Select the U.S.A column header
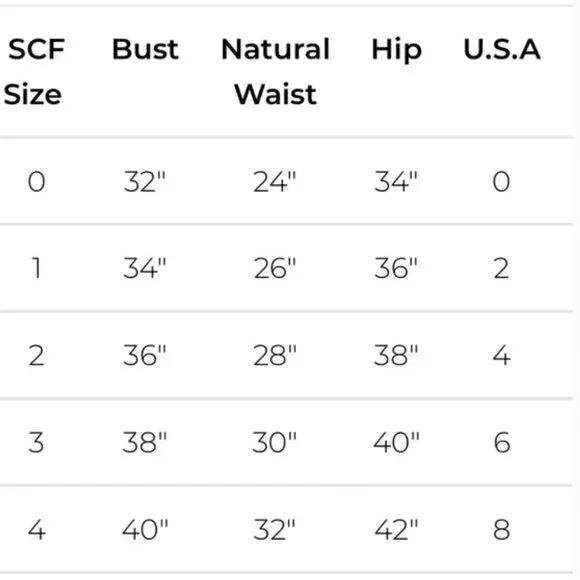Image resolution: width=580 pixels, height=580 pixels. [502, 49]
